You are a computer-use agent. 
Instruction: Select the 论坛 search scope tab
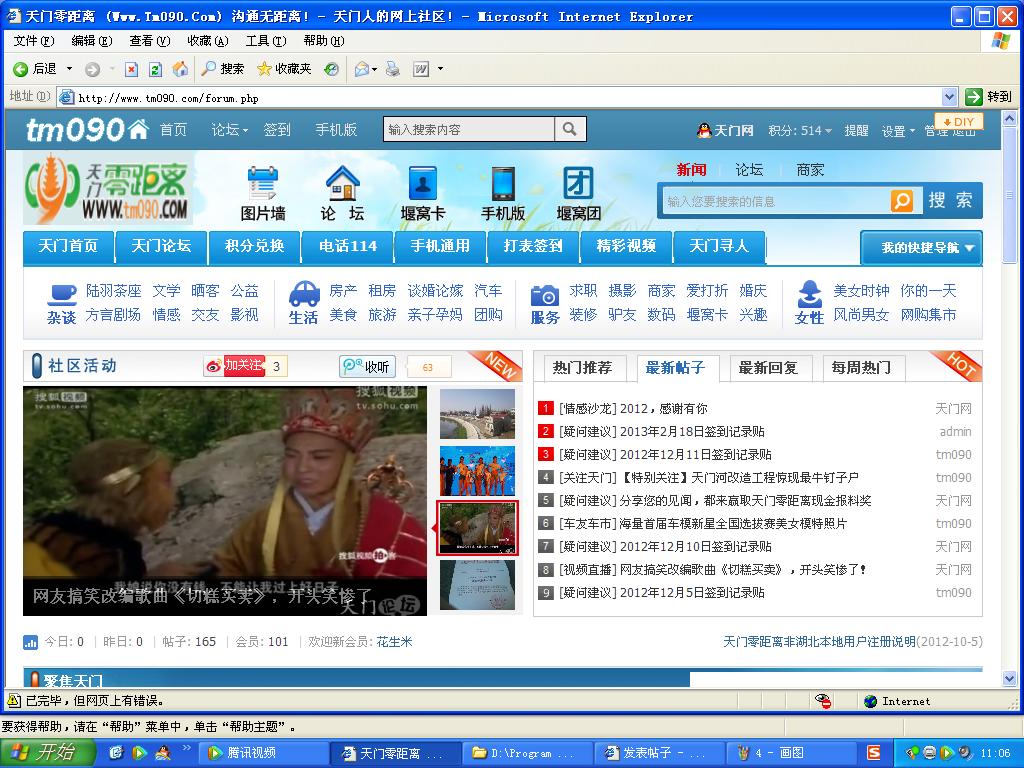click(749, 170)
